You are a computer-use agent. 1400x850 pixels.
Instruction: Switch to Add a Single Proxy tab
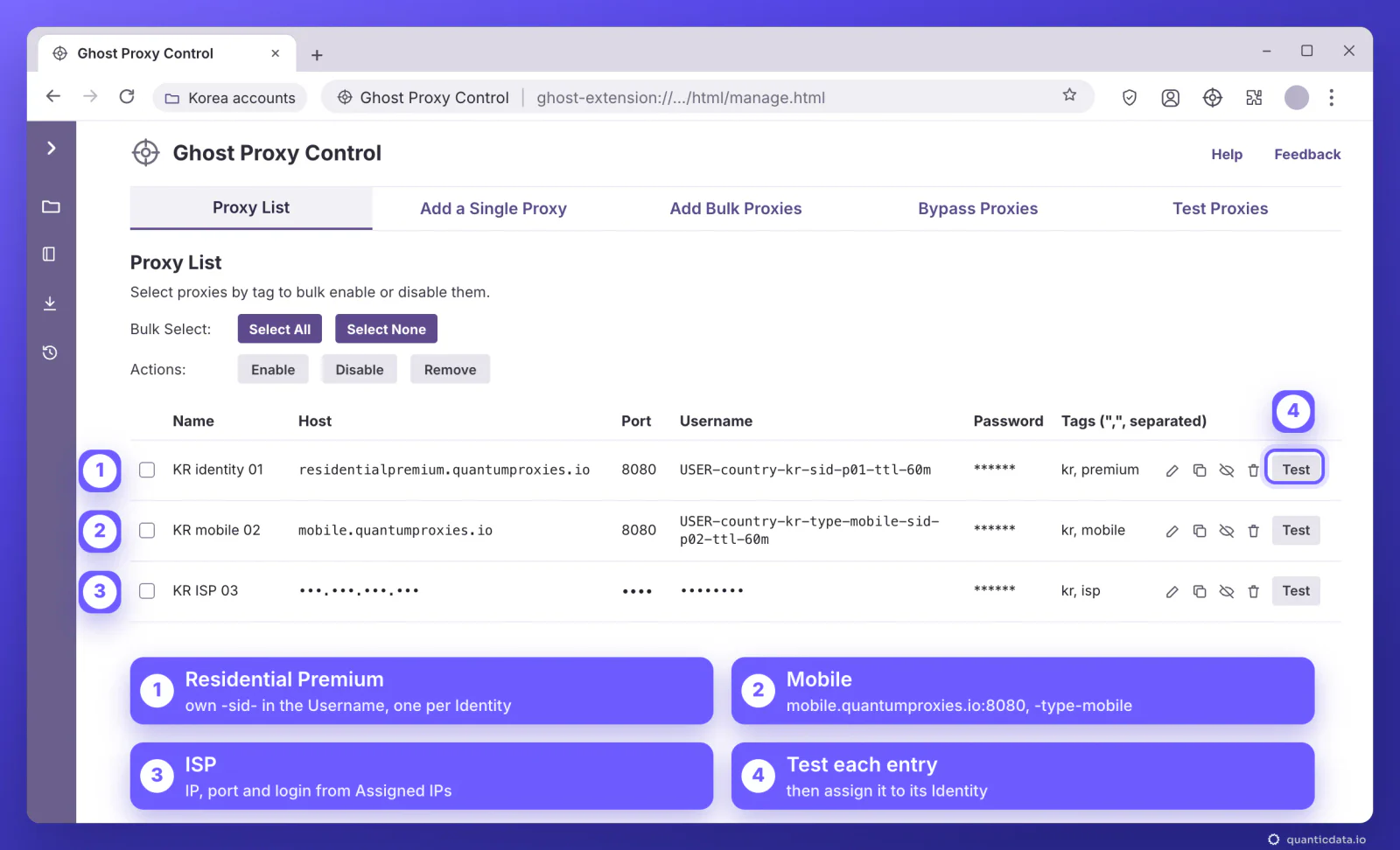pyautogui.click(x=493, y=208)
